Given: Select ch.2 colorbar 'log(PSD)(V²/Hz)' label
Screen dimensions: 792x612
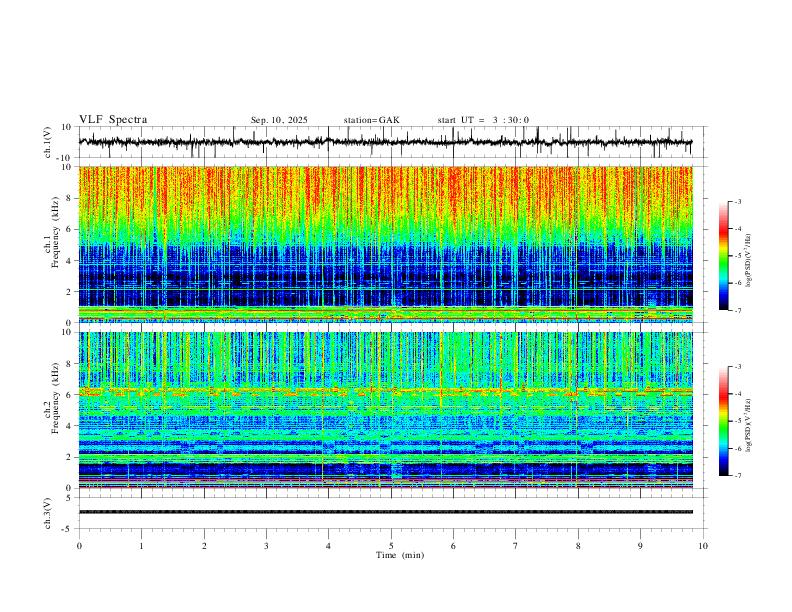Looking at the screenshot, I should point(749,425).
